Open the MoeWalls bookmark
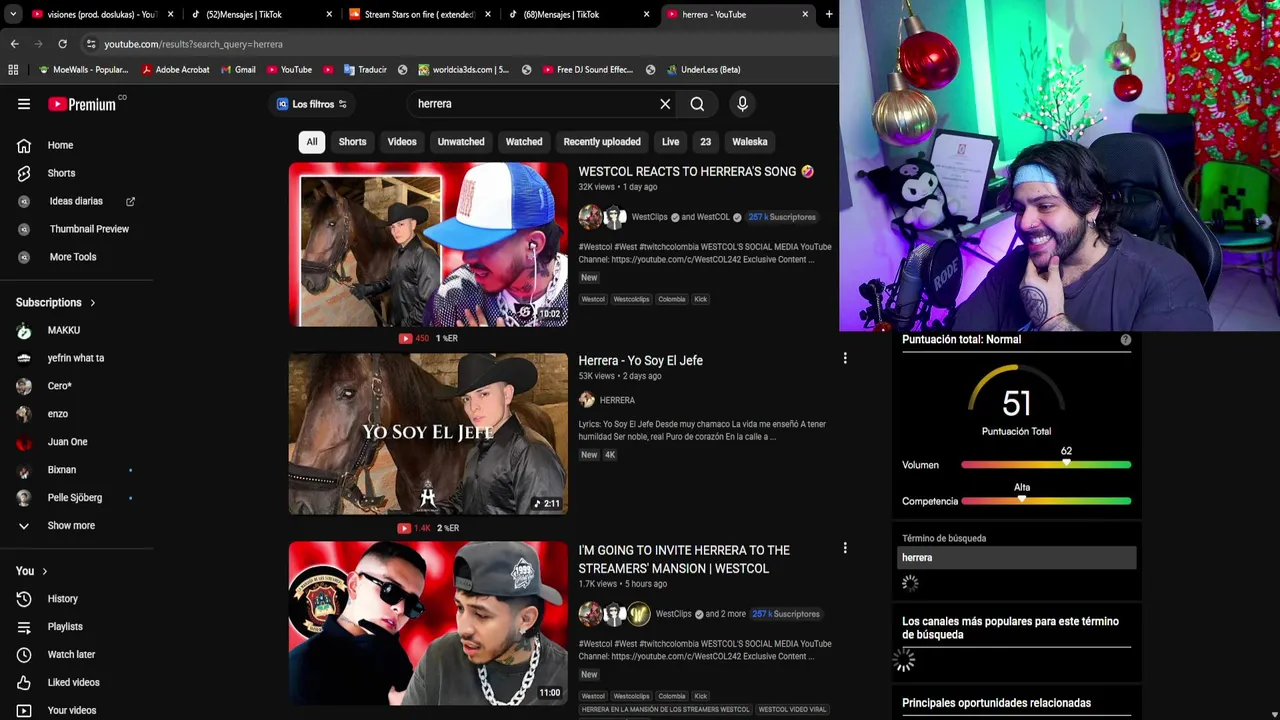The image size is (1280, 720). (83, 70)
